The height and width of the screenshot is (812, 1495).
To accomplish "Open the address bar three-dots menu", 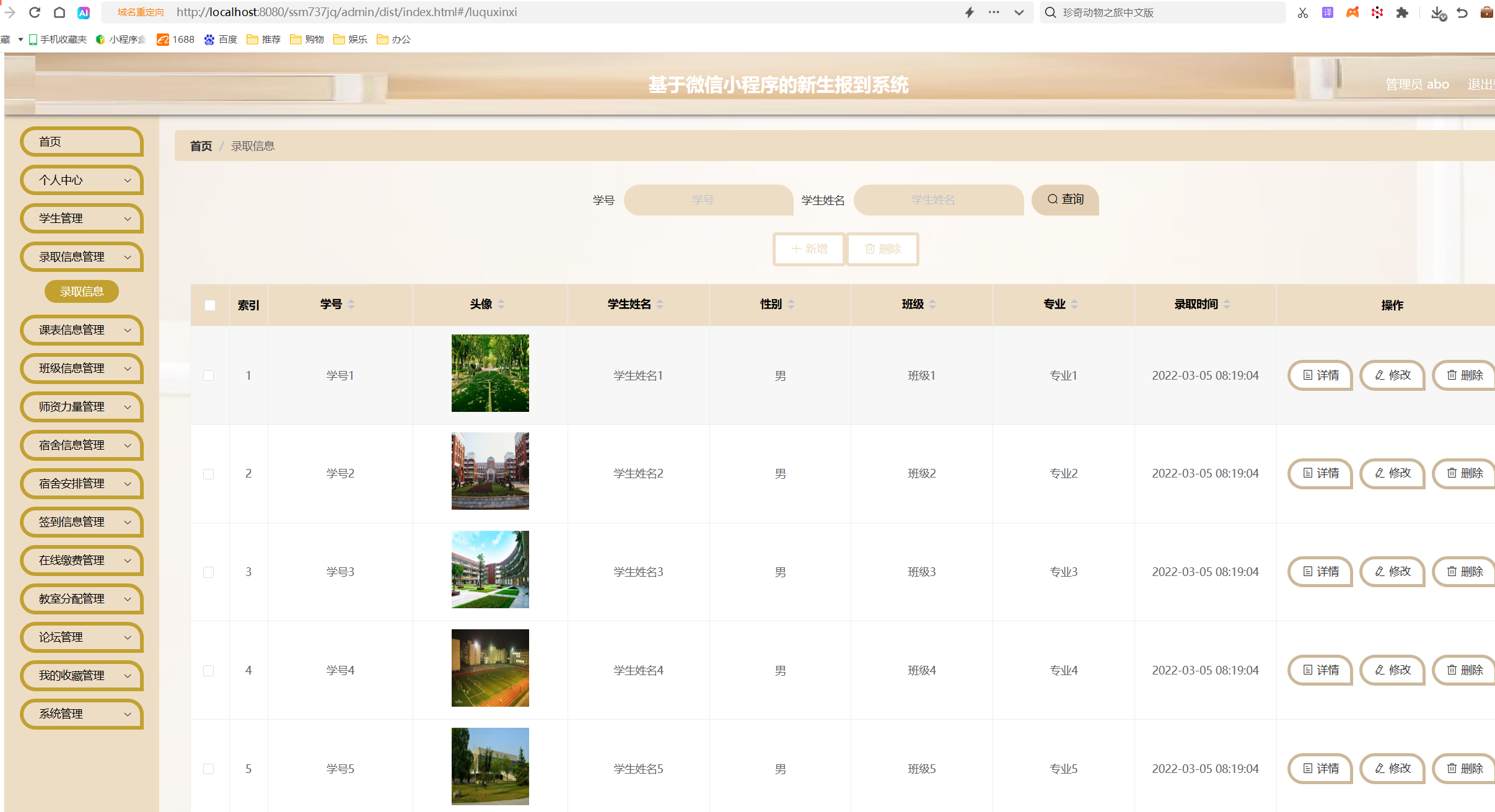I will pyautogui.click(x=994, y=12).
